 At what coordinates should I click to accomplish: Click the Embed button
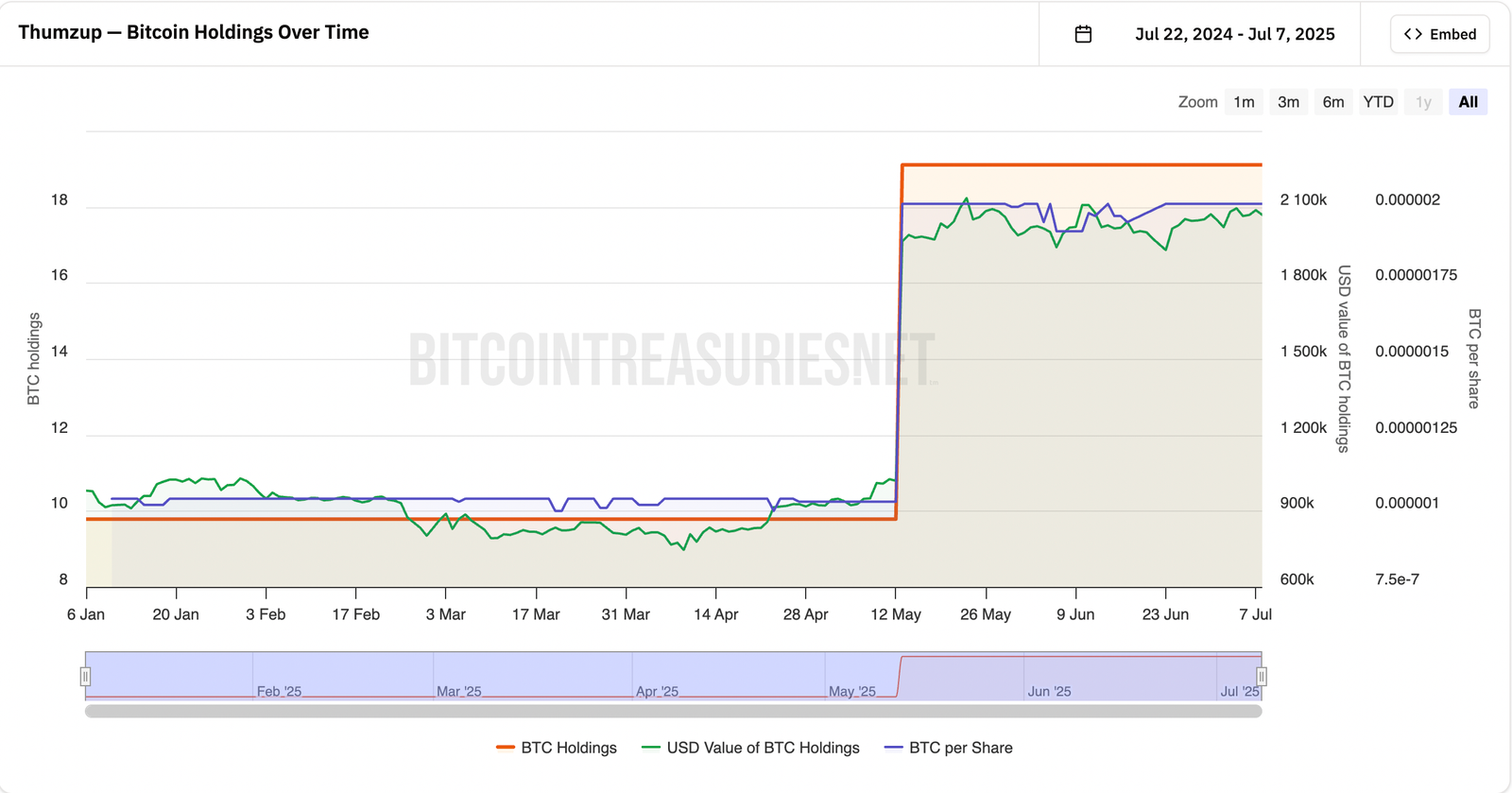(1440, 33)
